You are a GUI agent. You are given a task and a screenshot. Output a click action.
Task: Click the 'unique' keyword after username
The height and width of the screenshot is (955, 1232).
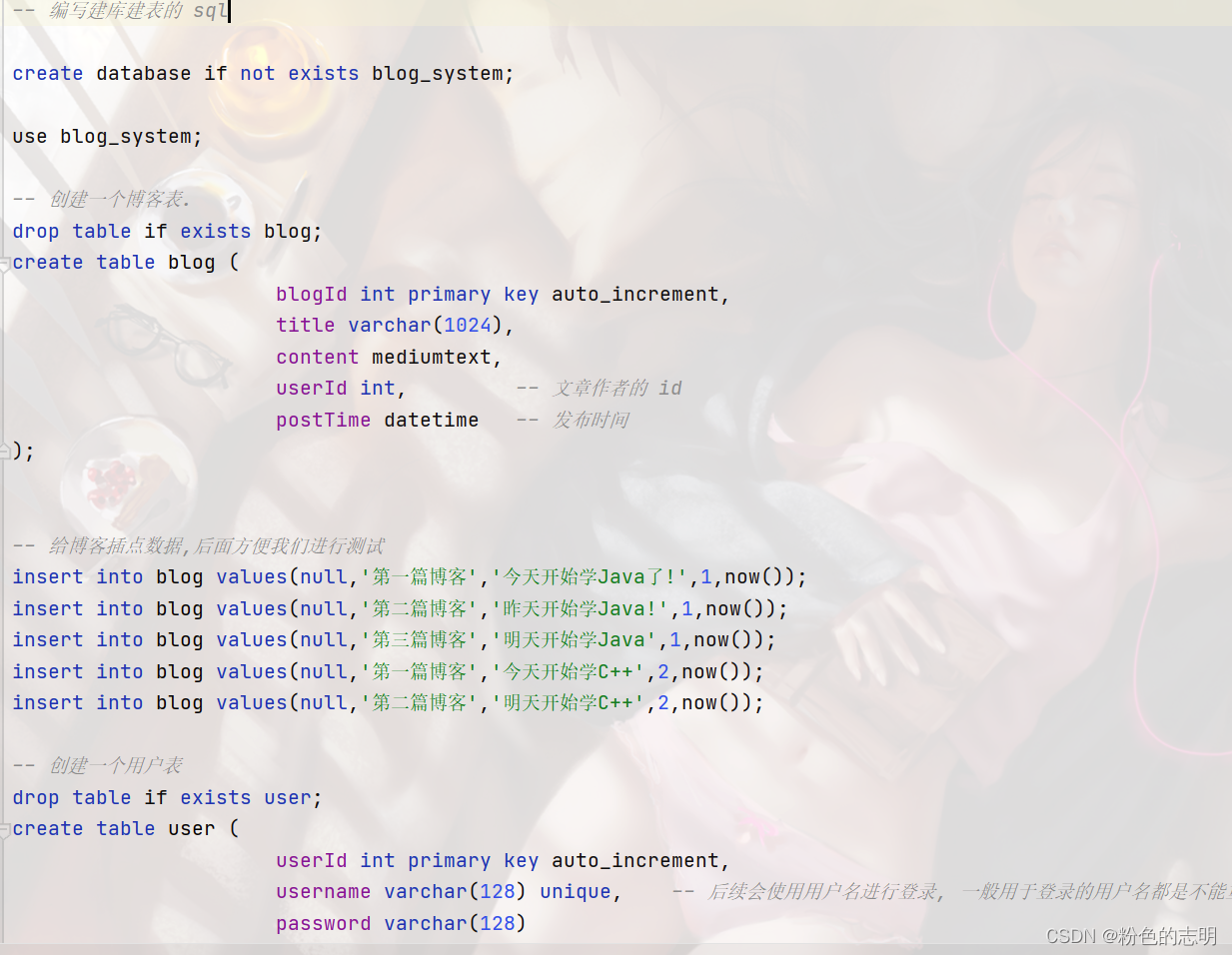(575, 892)
